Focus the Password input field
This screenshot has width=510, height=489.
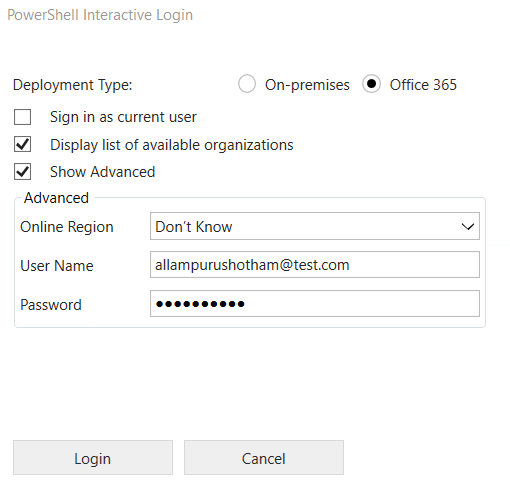[315, 304]
